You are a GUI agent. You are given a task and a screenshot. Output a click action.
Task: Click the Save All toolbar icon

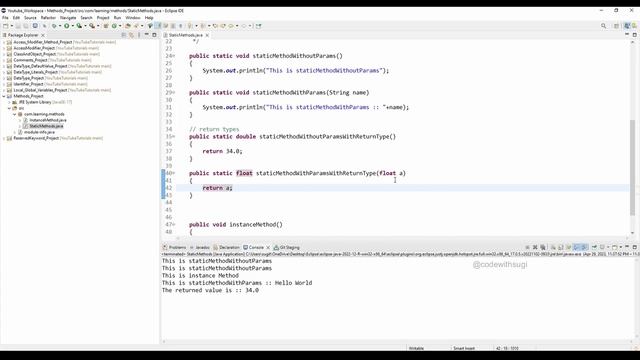(26, 26)
